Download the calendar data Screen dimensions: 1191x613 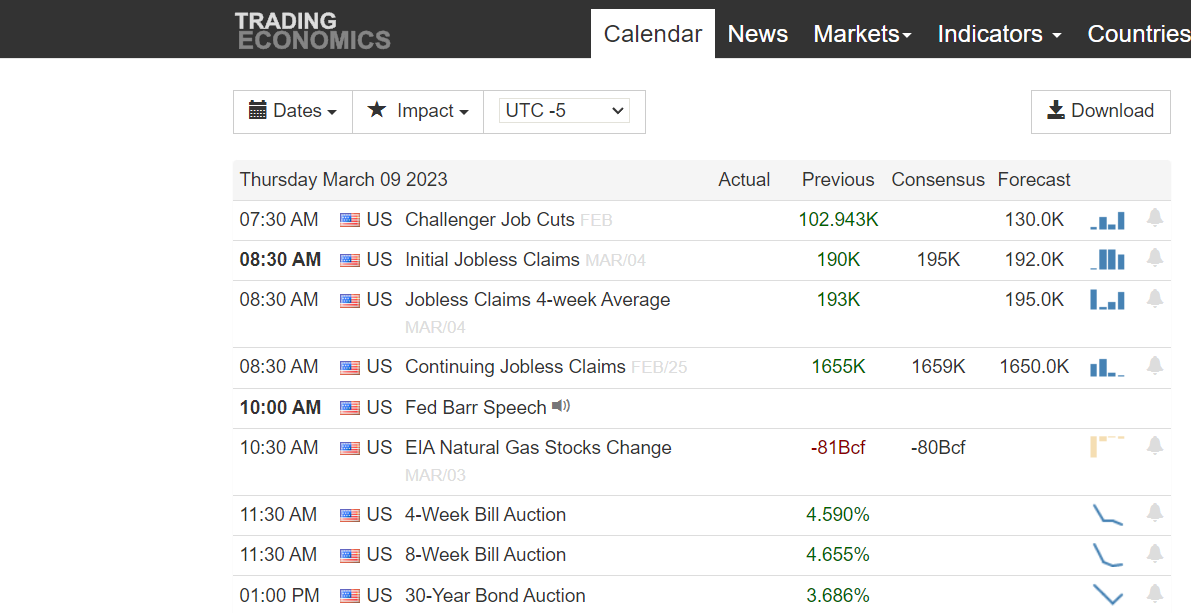[1101, 112]
